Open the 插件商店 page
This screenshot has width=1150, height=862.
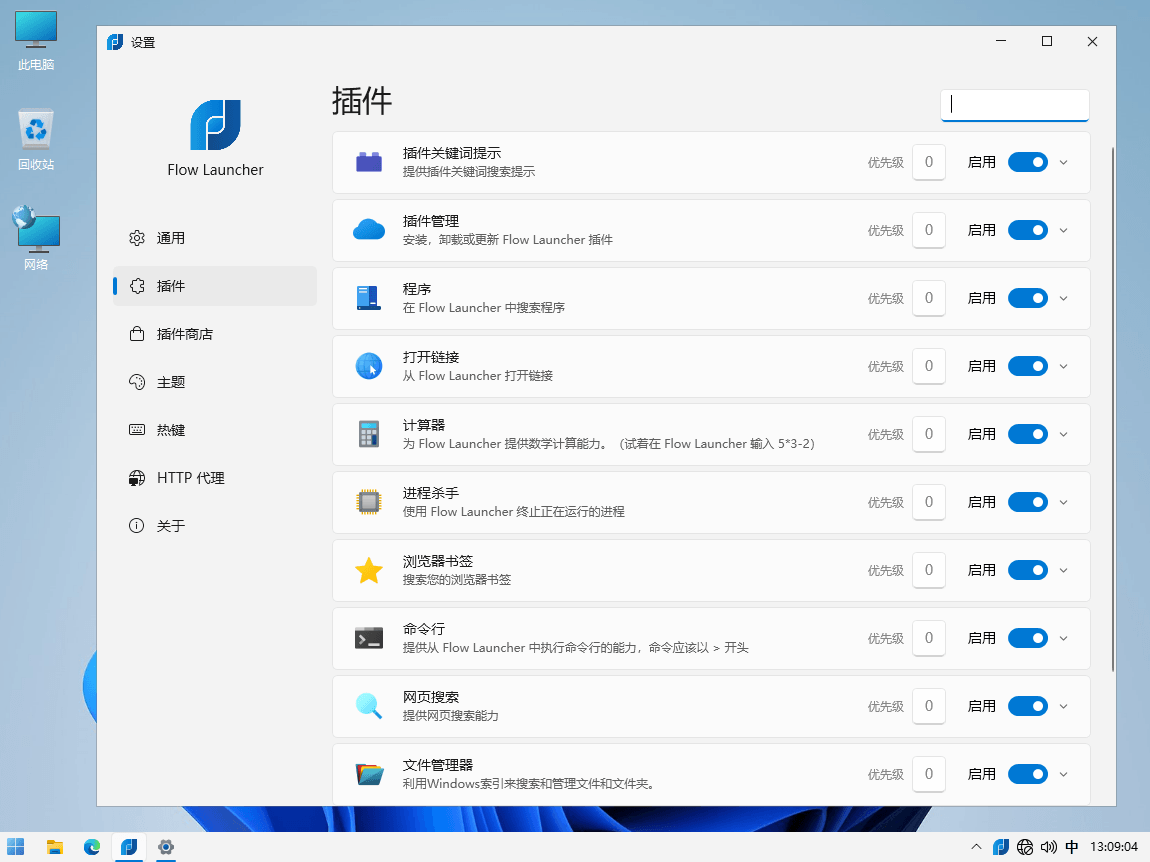pyautogui.click(x=215, y=334)
